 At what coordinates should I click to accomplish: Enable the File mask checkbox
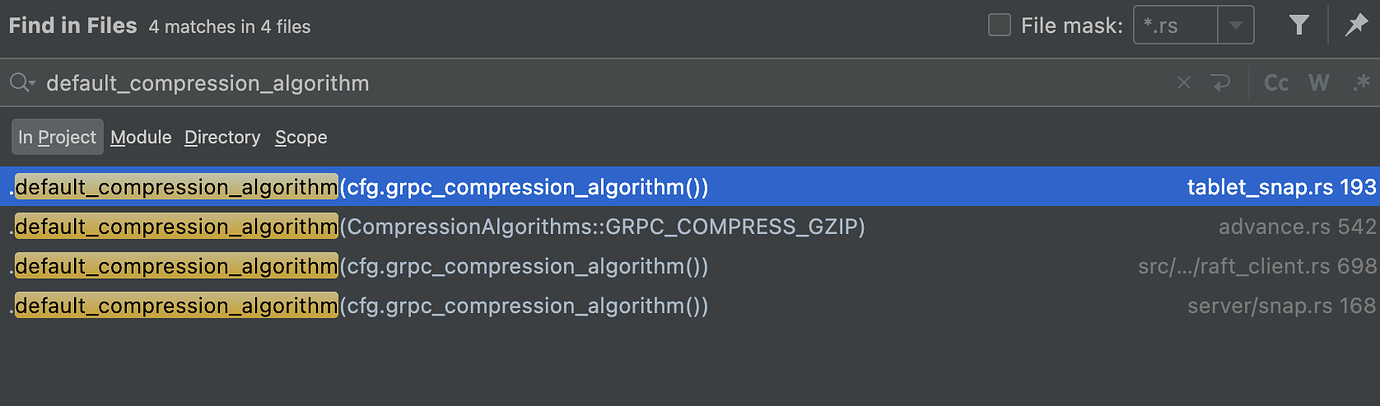click(999, 26)
